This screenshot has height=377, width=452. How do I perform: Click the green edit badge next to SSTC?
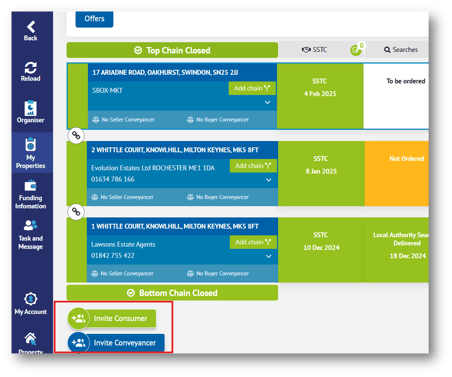coord(356,50)
